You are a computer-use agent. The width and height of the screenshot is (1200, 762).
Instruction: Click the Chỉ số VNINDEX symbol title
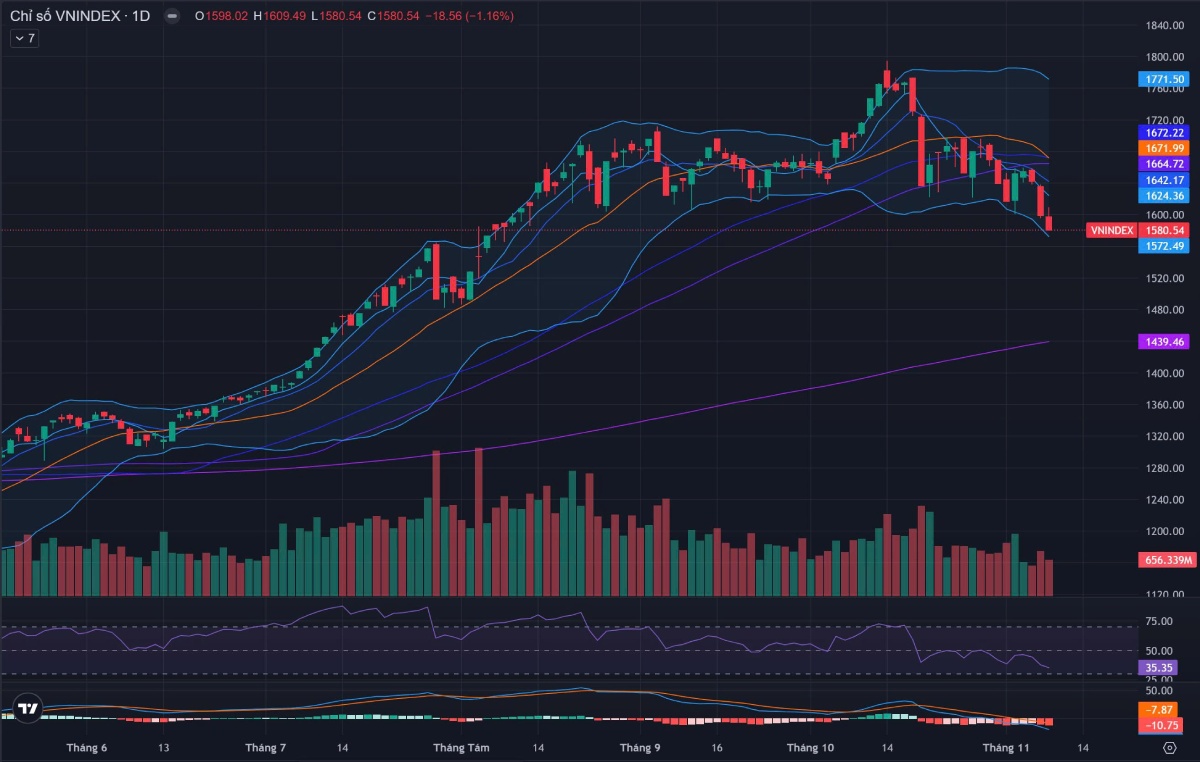tap(68, 16)
